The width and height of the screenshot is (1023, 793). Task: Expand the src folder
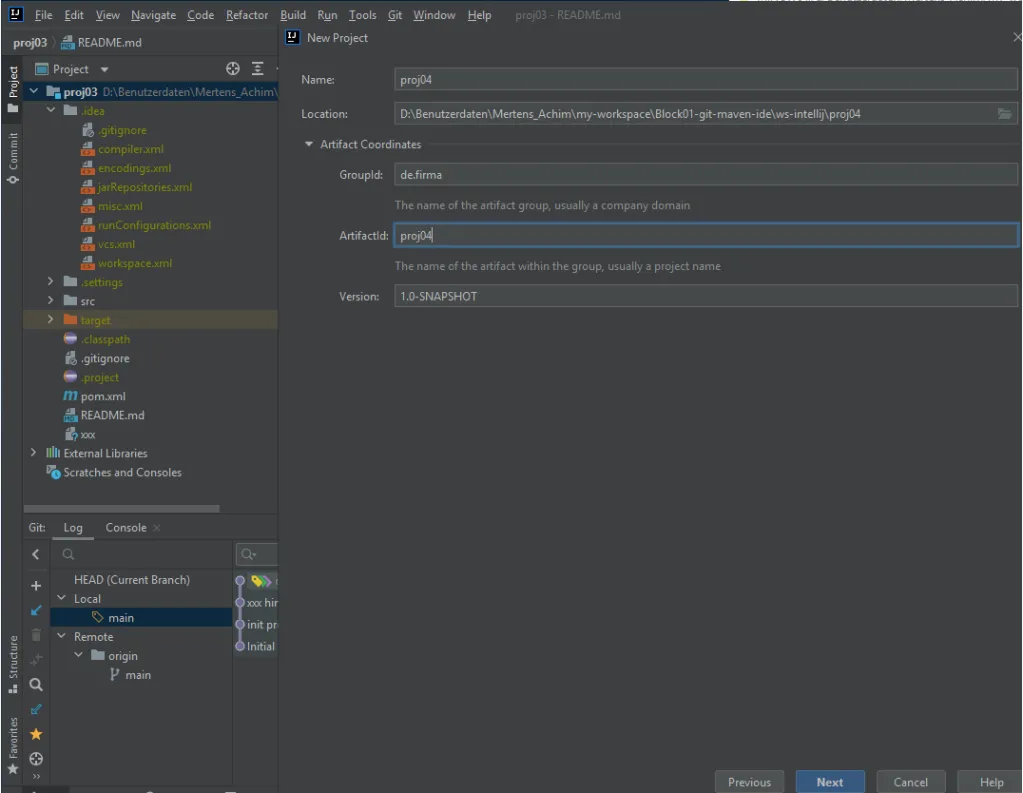pyautogui.click(x=51, y=300)
